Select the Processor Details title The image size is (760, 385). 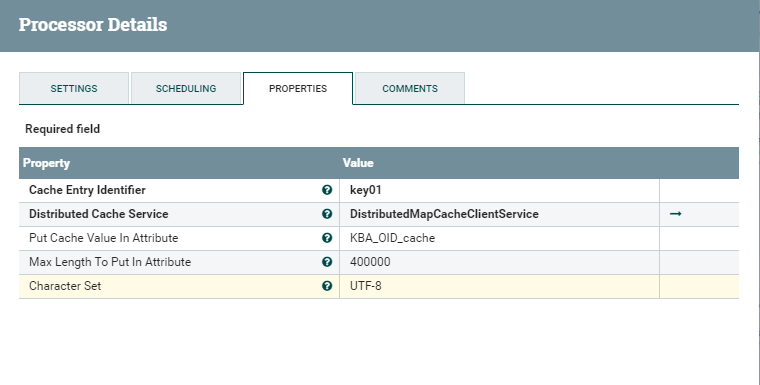coord(93,25)
